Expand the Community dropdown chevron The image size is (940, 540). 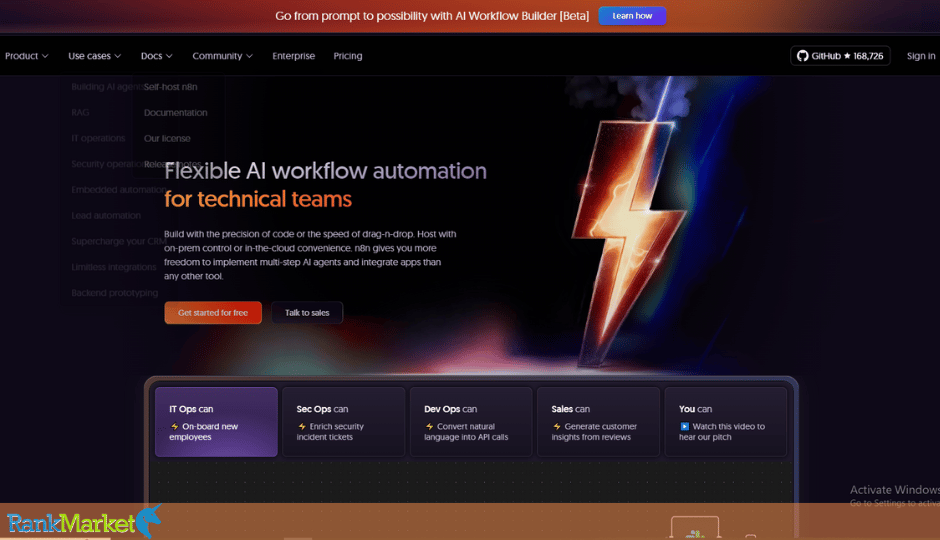(249, 56)
